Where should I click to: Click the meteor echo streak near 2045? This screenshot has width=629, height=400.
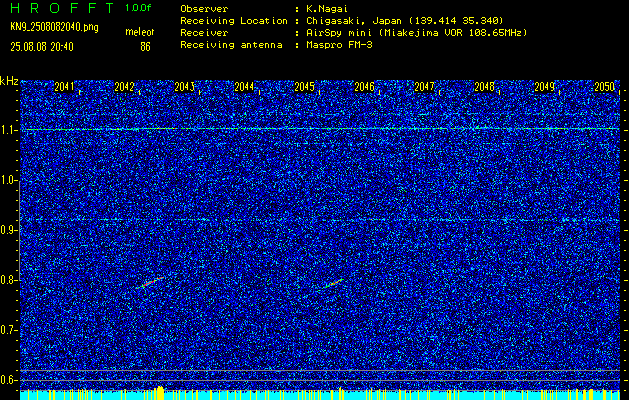(x=332, y=284)
